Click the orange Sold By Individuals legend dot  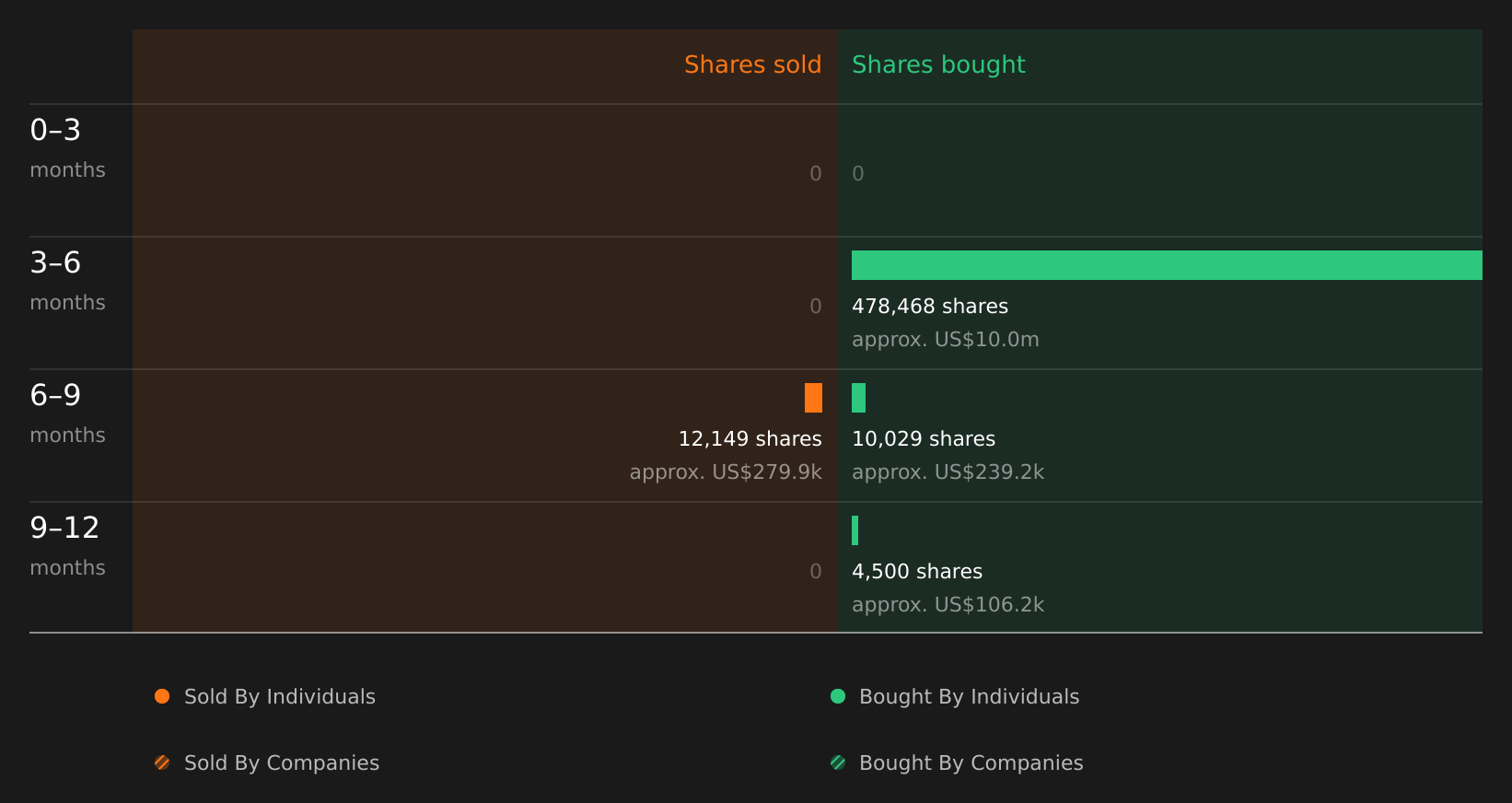pyautogui.click(x=162, y=696)
